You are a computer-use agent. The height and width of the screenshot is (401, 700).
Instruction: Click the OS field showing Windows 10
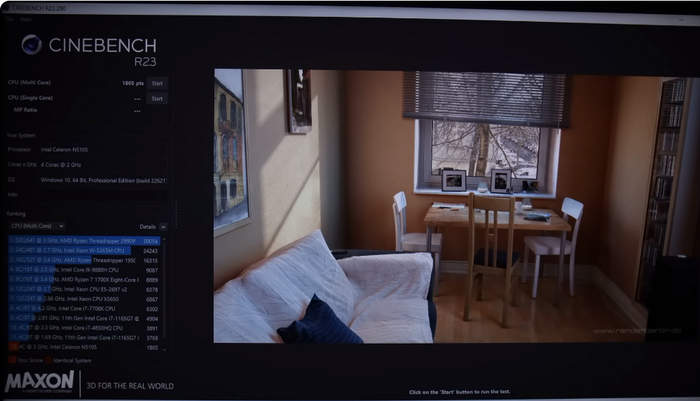pyautogui.click(x=102, y=180)
